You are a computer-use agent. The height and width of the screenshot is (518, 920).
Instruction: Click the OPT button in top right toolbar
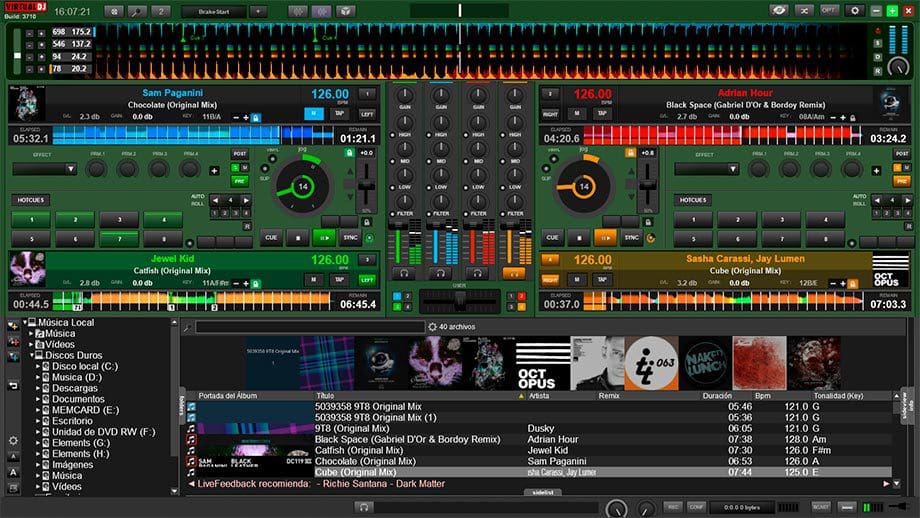tap(828, 11)
